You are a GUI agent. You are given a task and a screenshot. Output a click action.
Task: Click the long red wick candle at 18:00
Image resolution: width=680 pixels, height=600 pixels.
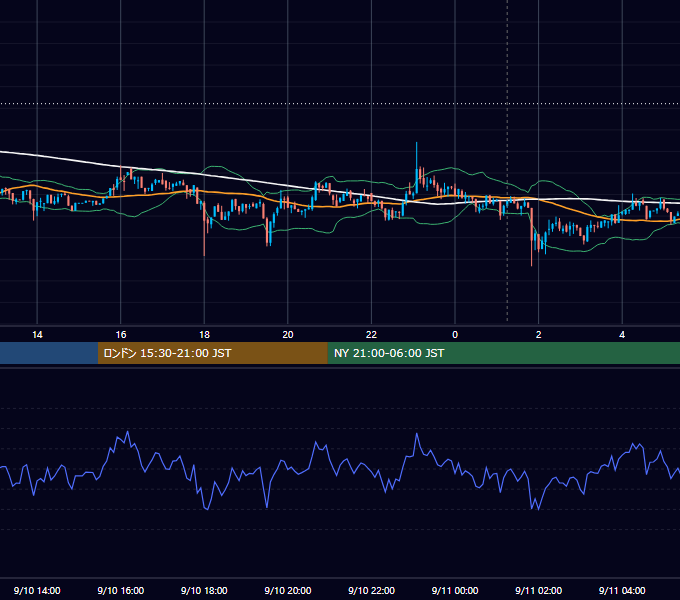(x=204, y=228)
